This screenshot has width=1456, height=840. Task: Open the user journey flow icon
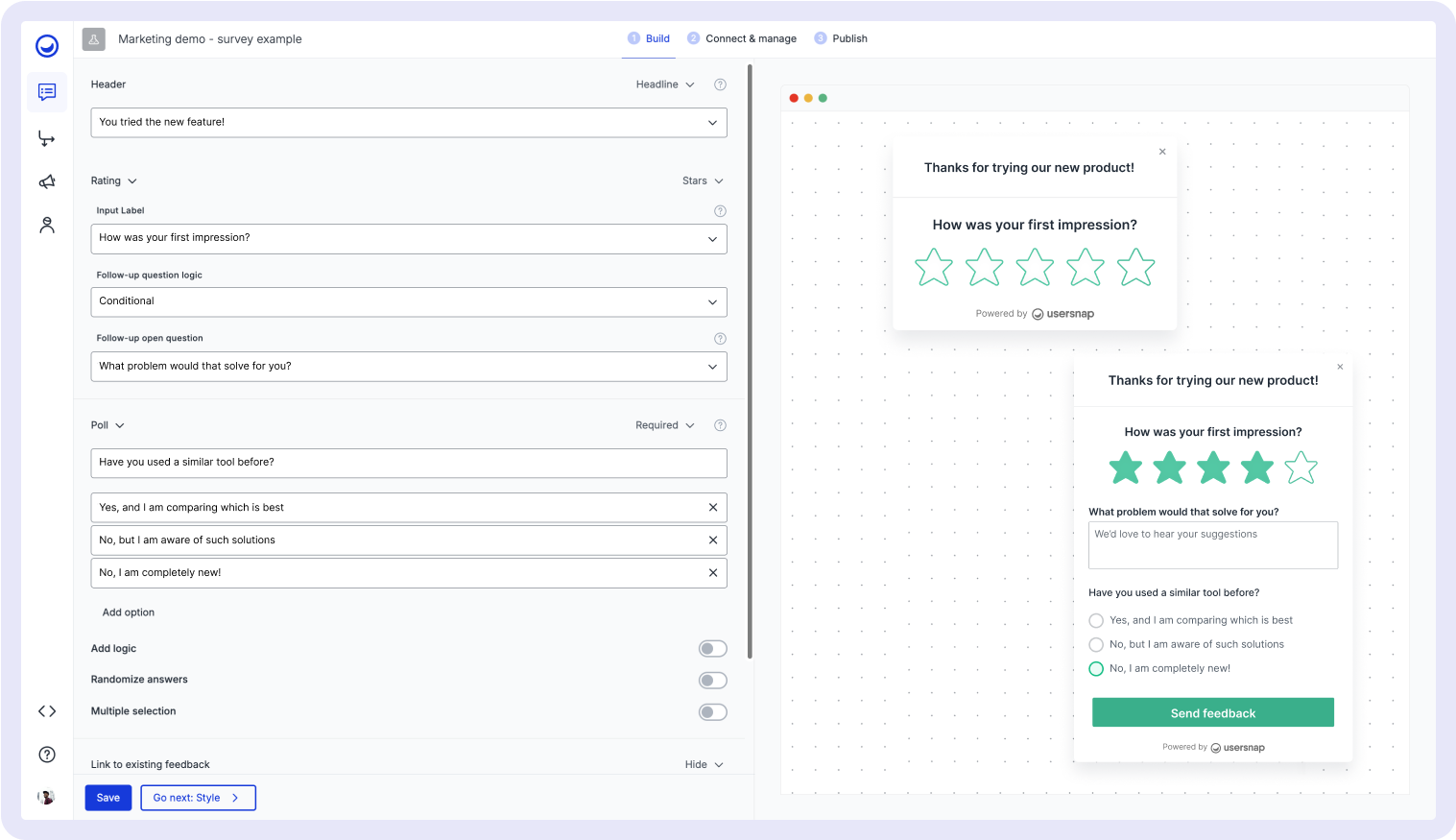pyautogui.click(x=46, y=137)
